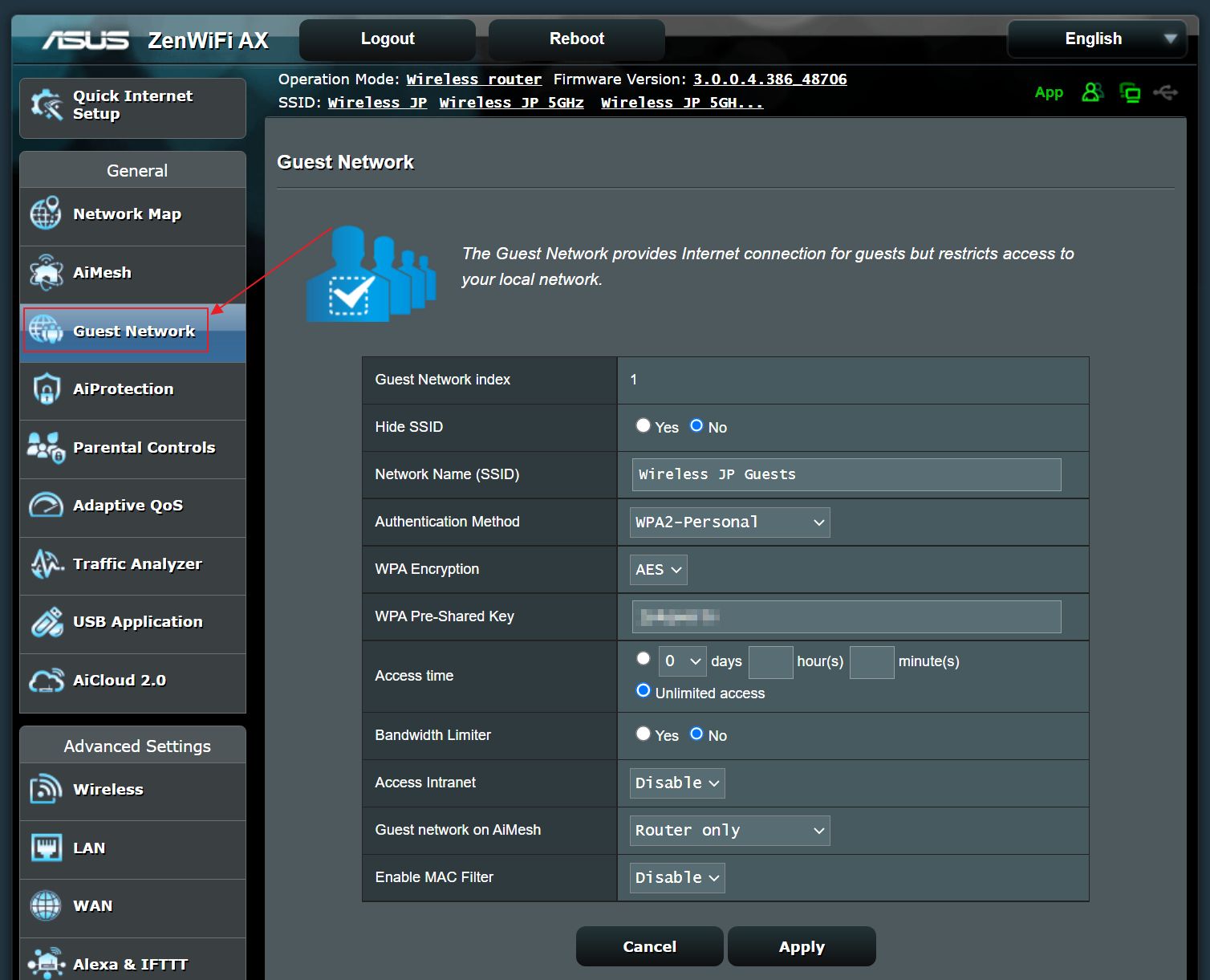Open USB Application menu item
The image size is (1210, 980).
(132, 624)
